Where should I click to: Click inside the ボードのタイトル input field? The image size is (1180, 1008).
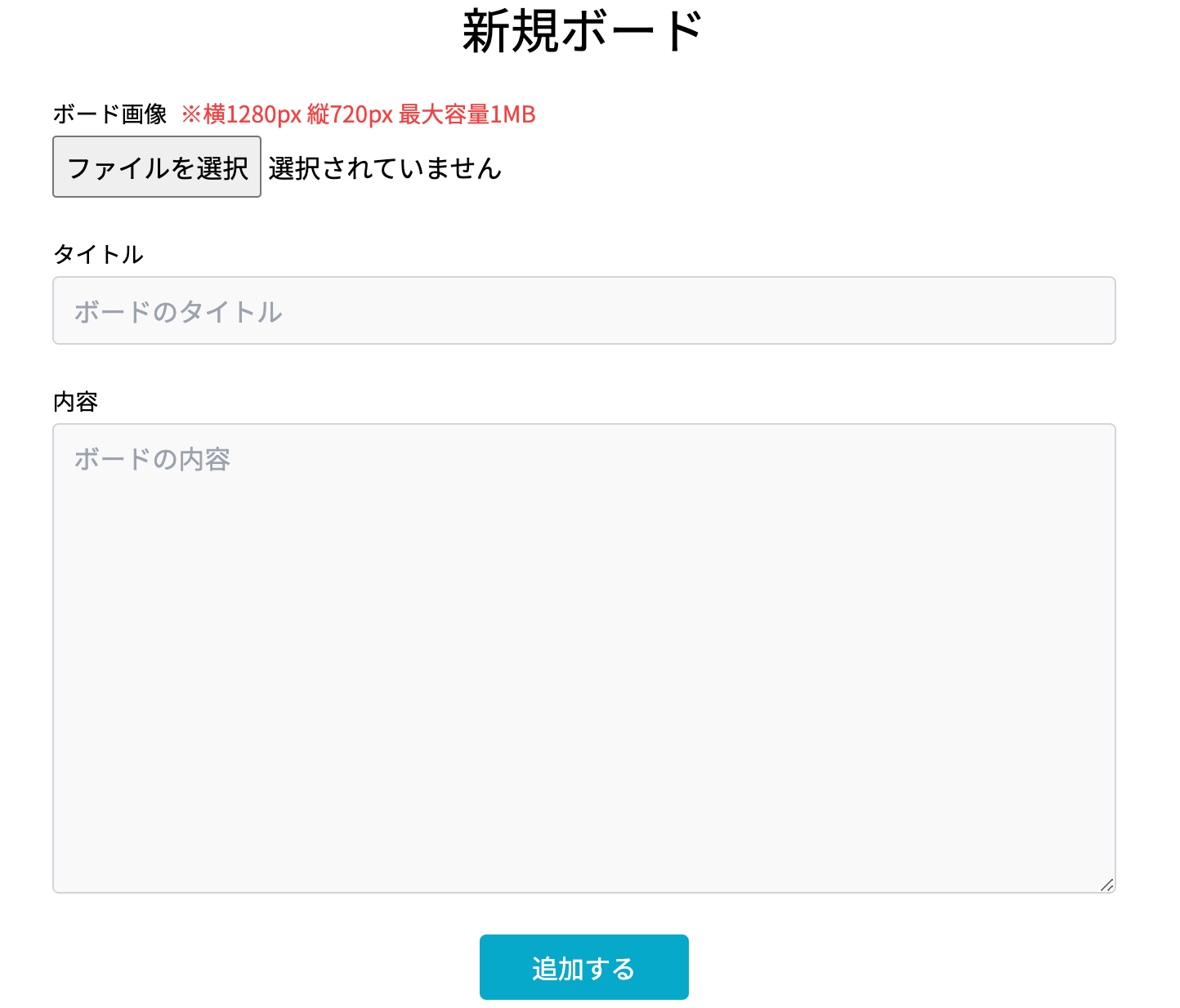(x=583, y=311)
